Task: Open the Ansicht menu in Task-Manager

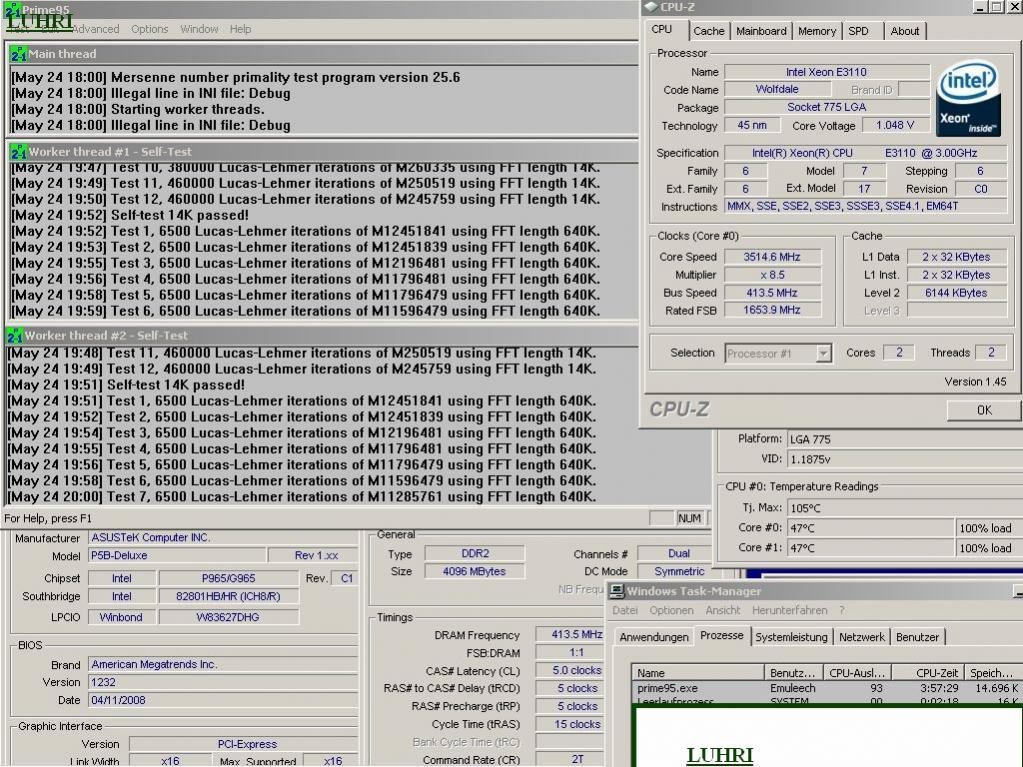Action: coord(723,610)
